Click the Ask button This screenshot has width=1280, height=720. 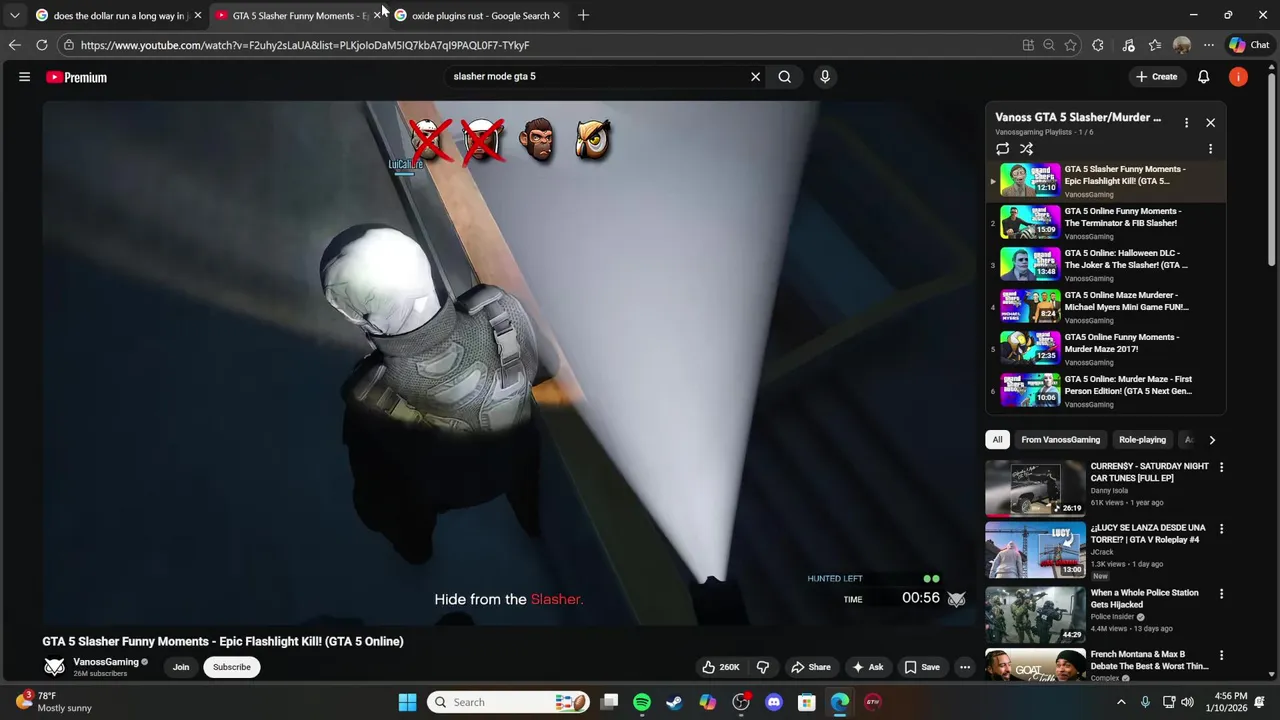tap(867, 667)
